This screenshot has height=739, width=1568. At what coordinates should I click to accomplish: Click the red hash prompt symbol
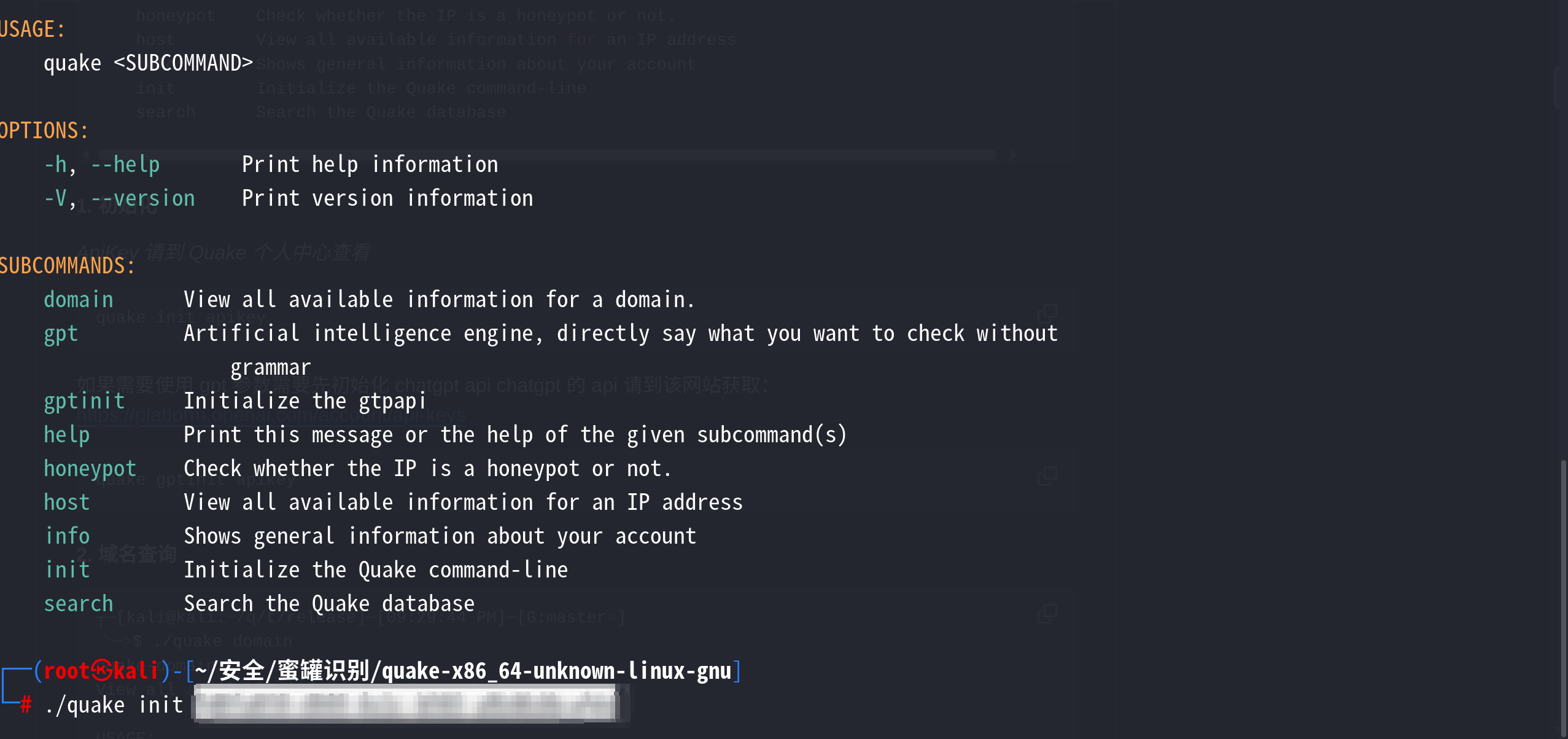tap(26, 704)
